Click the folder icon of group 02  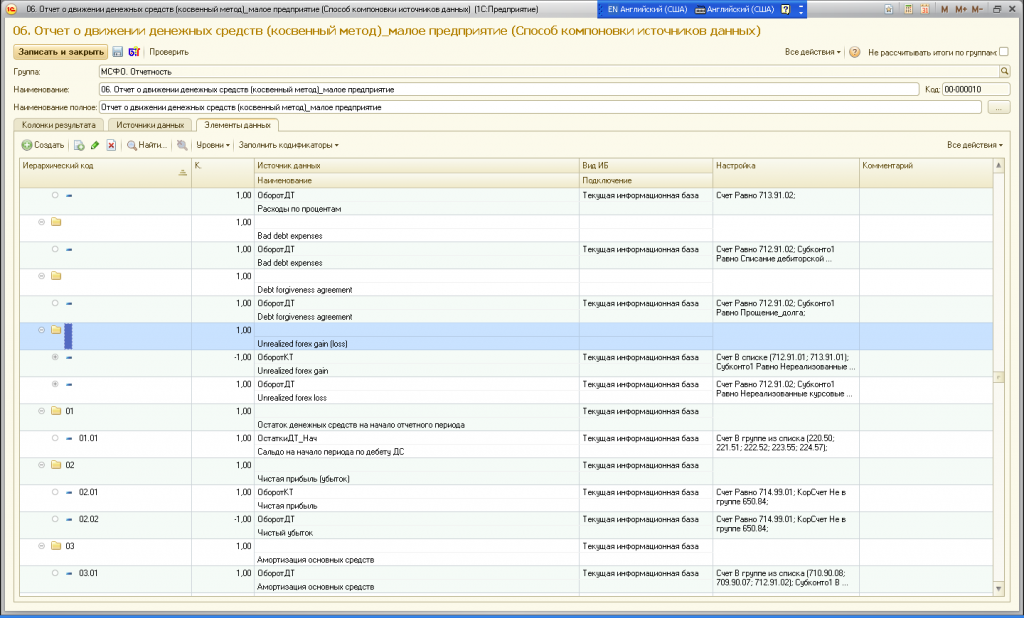tap(56, 465)
